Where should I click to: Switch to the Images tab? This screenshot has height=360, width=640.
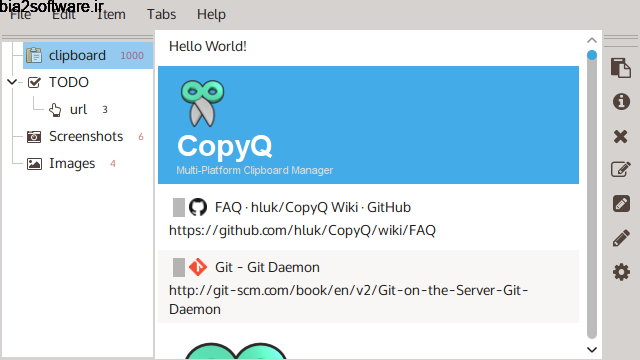pyautogui.click(x=72, y=164)
